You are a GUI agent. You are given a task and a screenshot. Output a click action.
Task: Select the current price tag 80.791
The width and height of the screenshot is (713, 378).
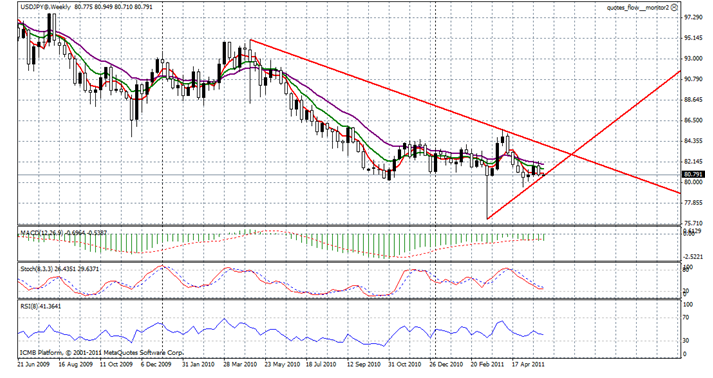click(x=693, y=174)
